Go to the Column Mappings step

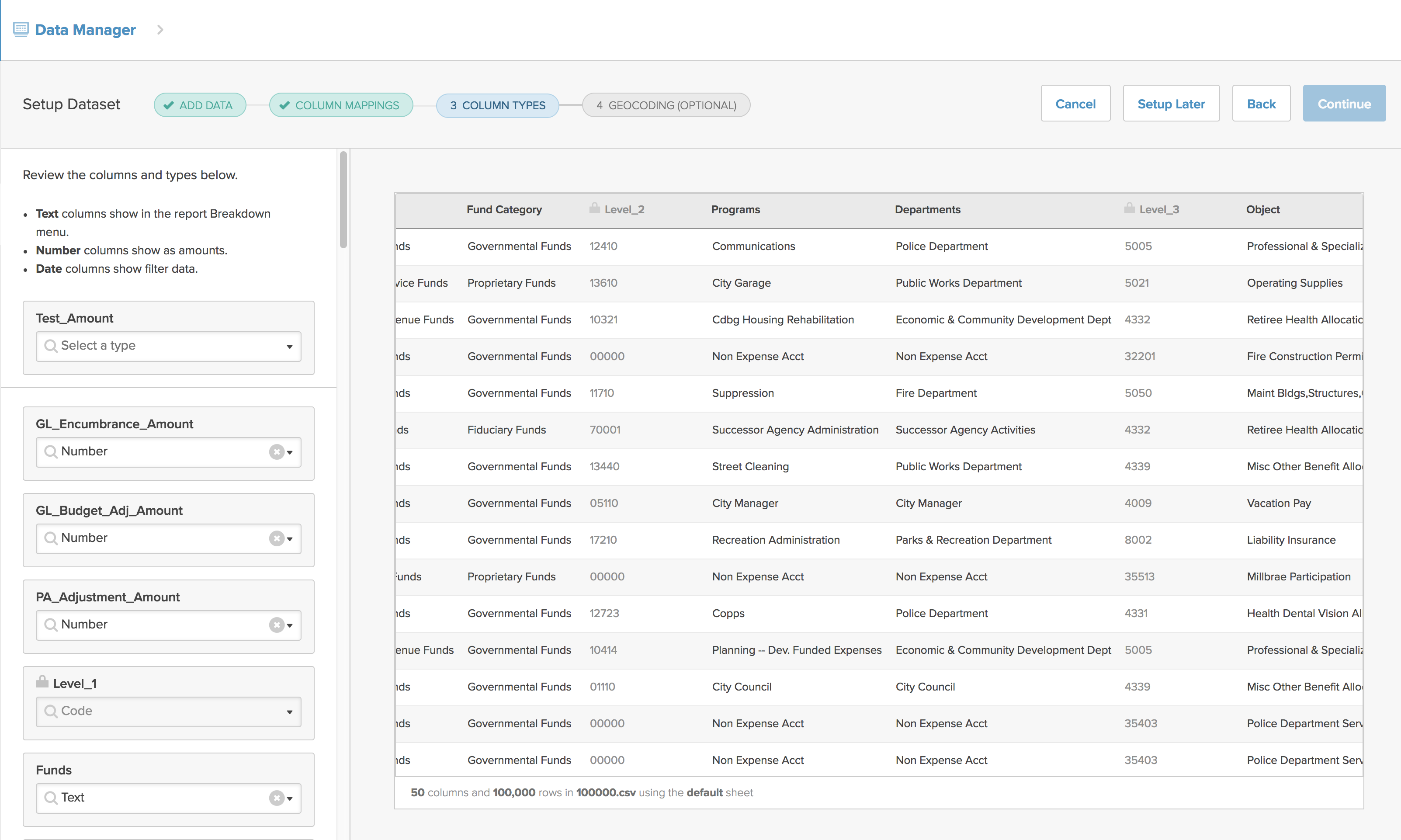341,105
